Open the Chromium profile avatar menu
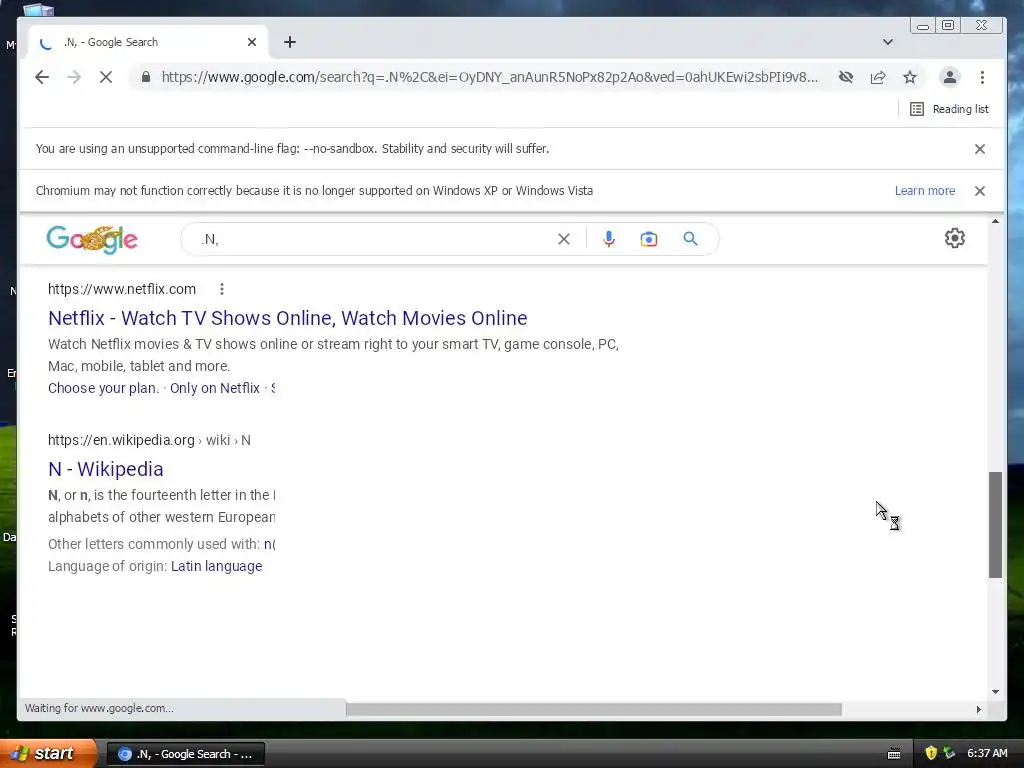Screen dimensions: 1024x768 [950, 77]
